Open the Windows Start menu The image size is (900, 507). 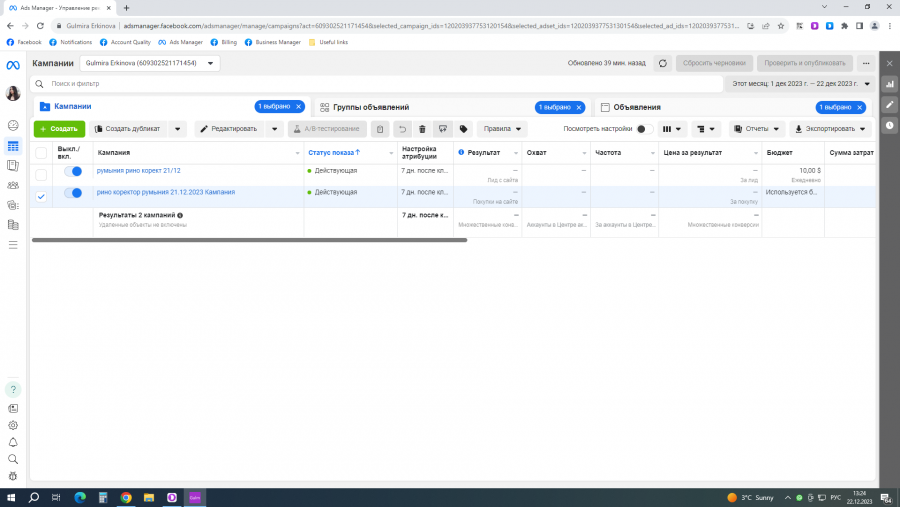tap(11, 498)
